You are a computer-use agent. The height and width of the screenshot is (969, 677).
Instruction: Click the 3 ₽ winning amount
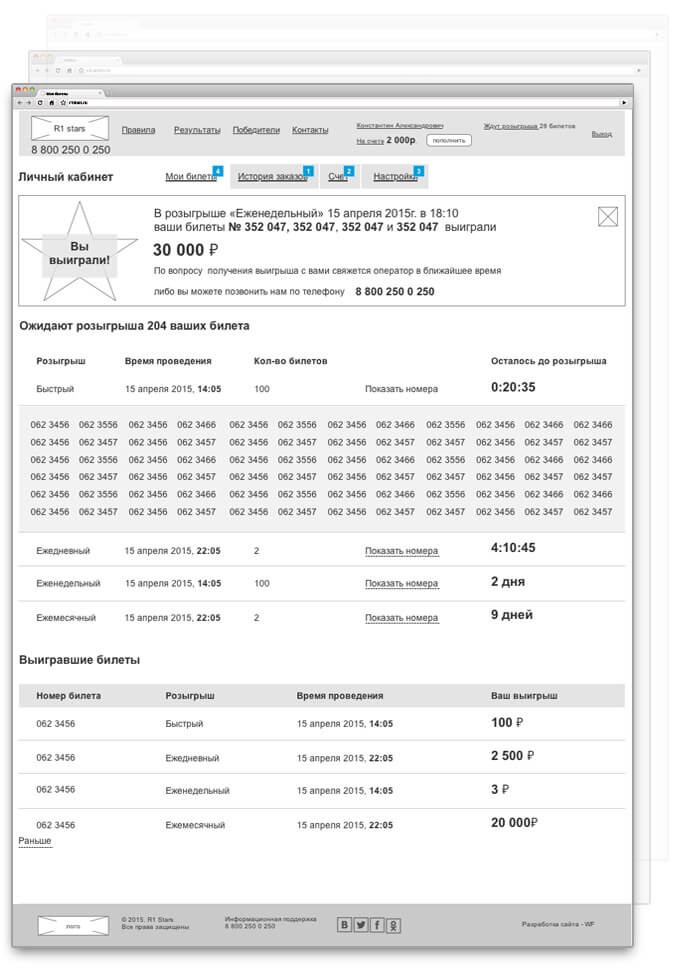tap(500, 790)
